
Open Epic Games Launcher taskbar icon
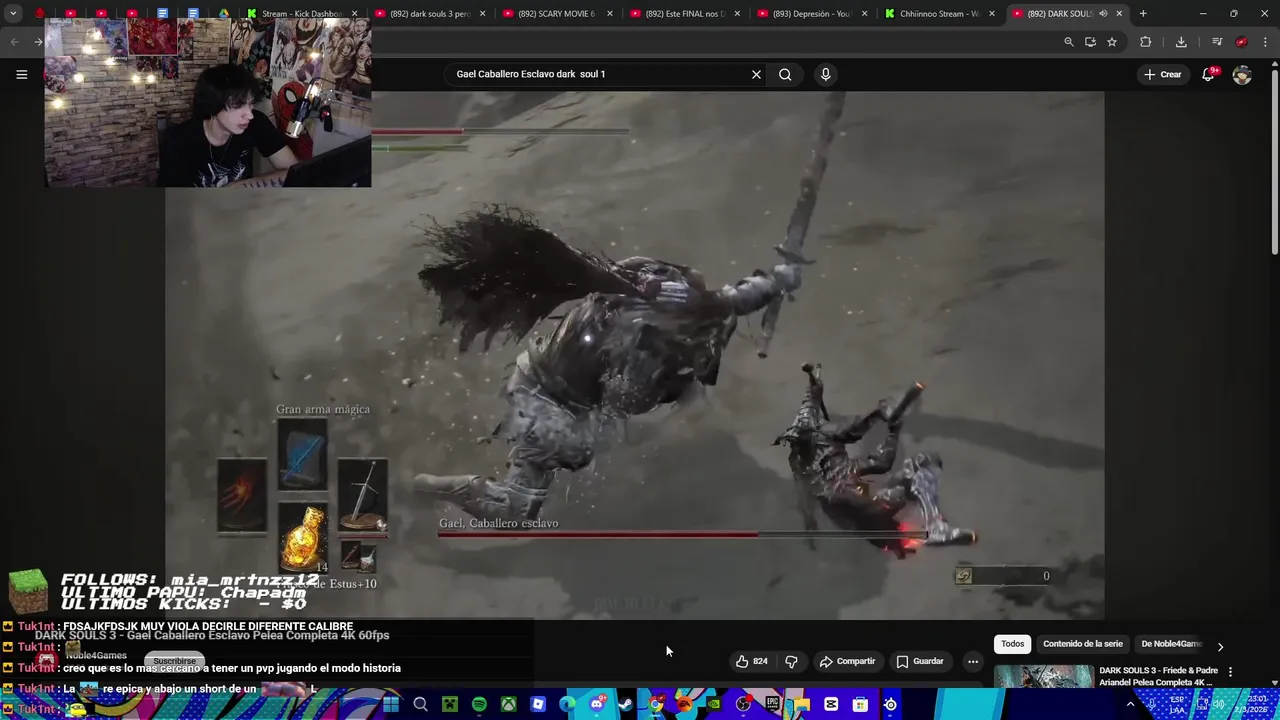pos(772,704)
